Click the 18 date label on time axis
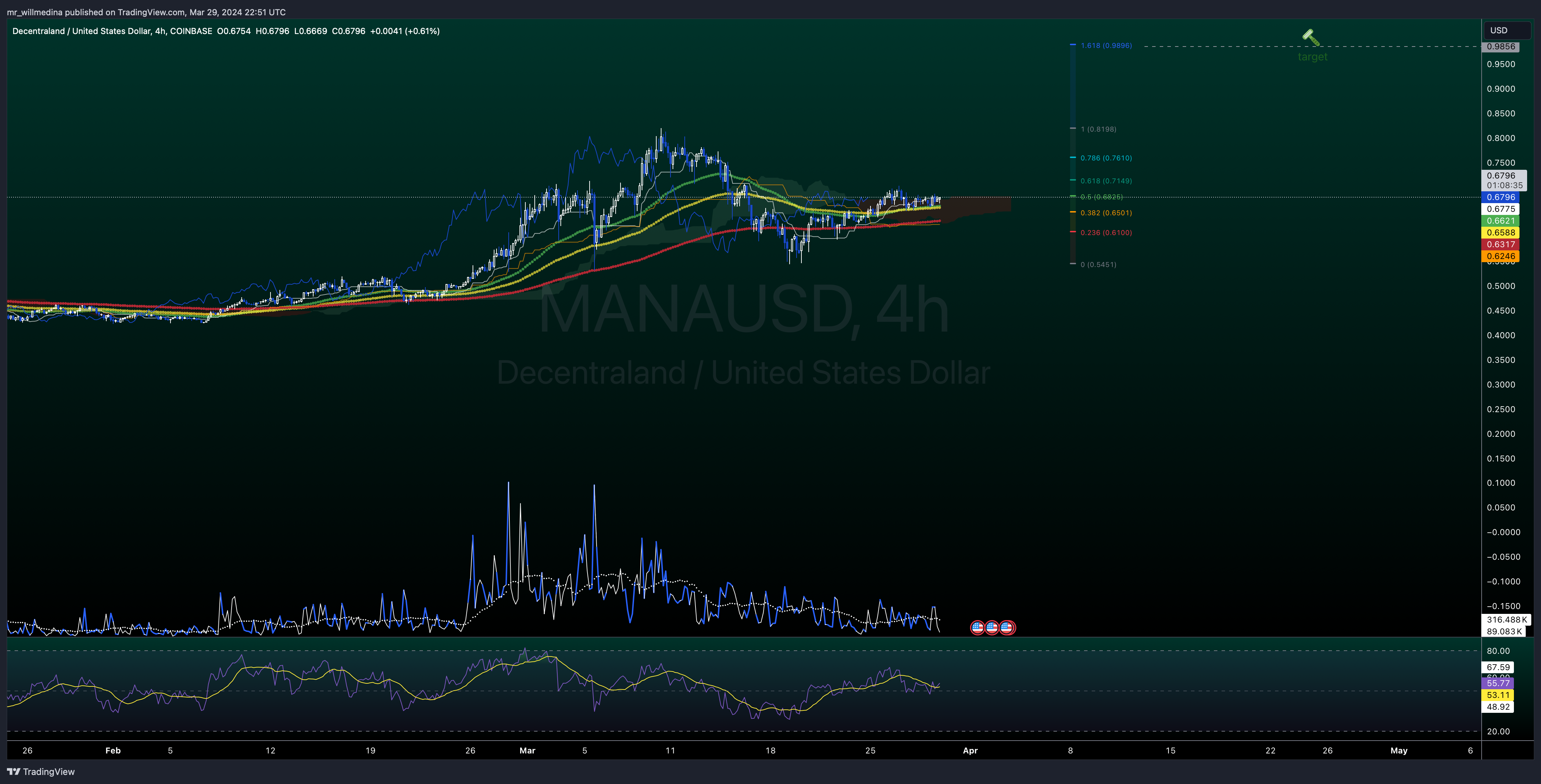 [770, 751]
